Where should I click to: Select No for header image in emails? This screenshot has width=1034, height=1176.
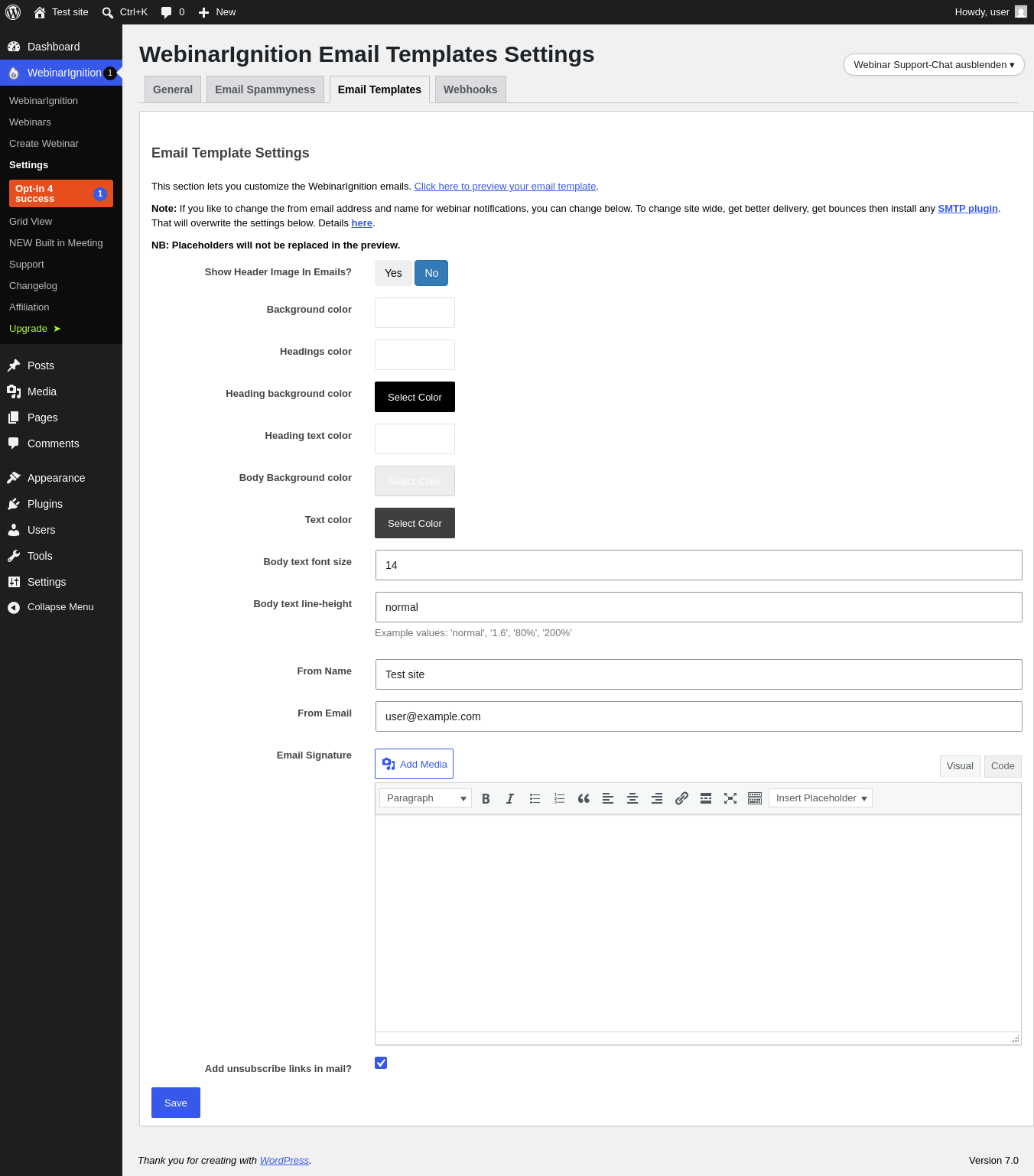coord(431,273)
